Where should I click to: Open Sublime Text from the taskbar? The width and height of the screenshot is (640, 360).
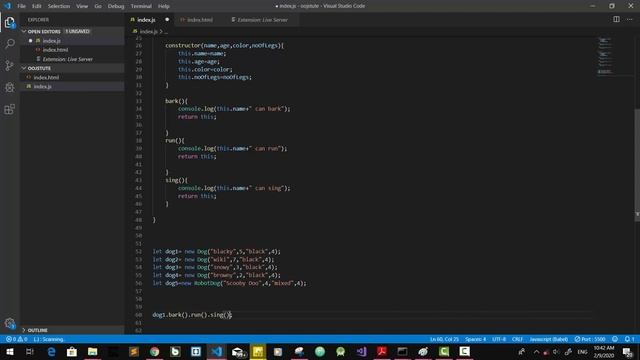pyautogui.click(x=134, y=351)
